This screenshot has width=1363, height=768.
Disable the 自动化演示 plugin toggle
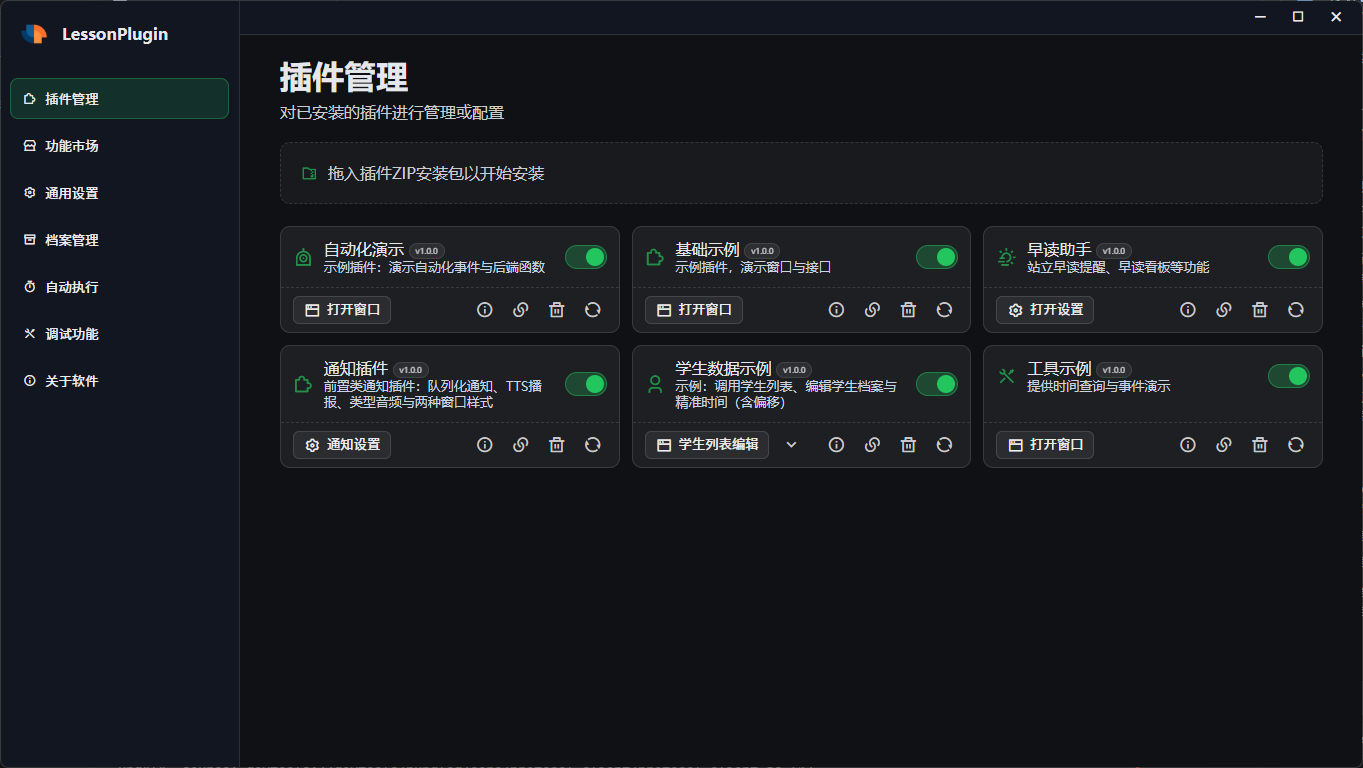(586, 258)
